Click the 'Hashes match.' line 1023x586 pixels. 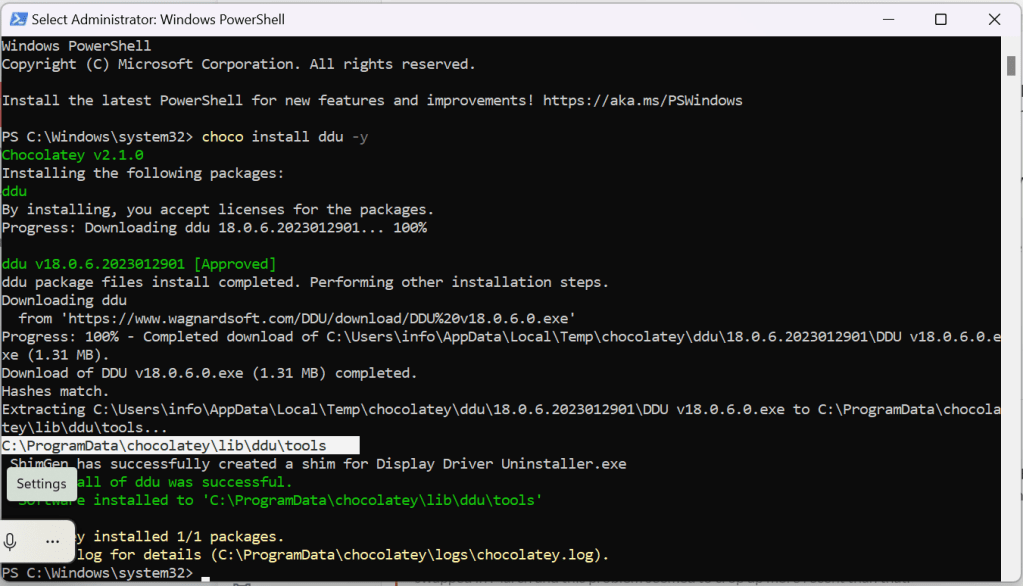coord(55,392)
